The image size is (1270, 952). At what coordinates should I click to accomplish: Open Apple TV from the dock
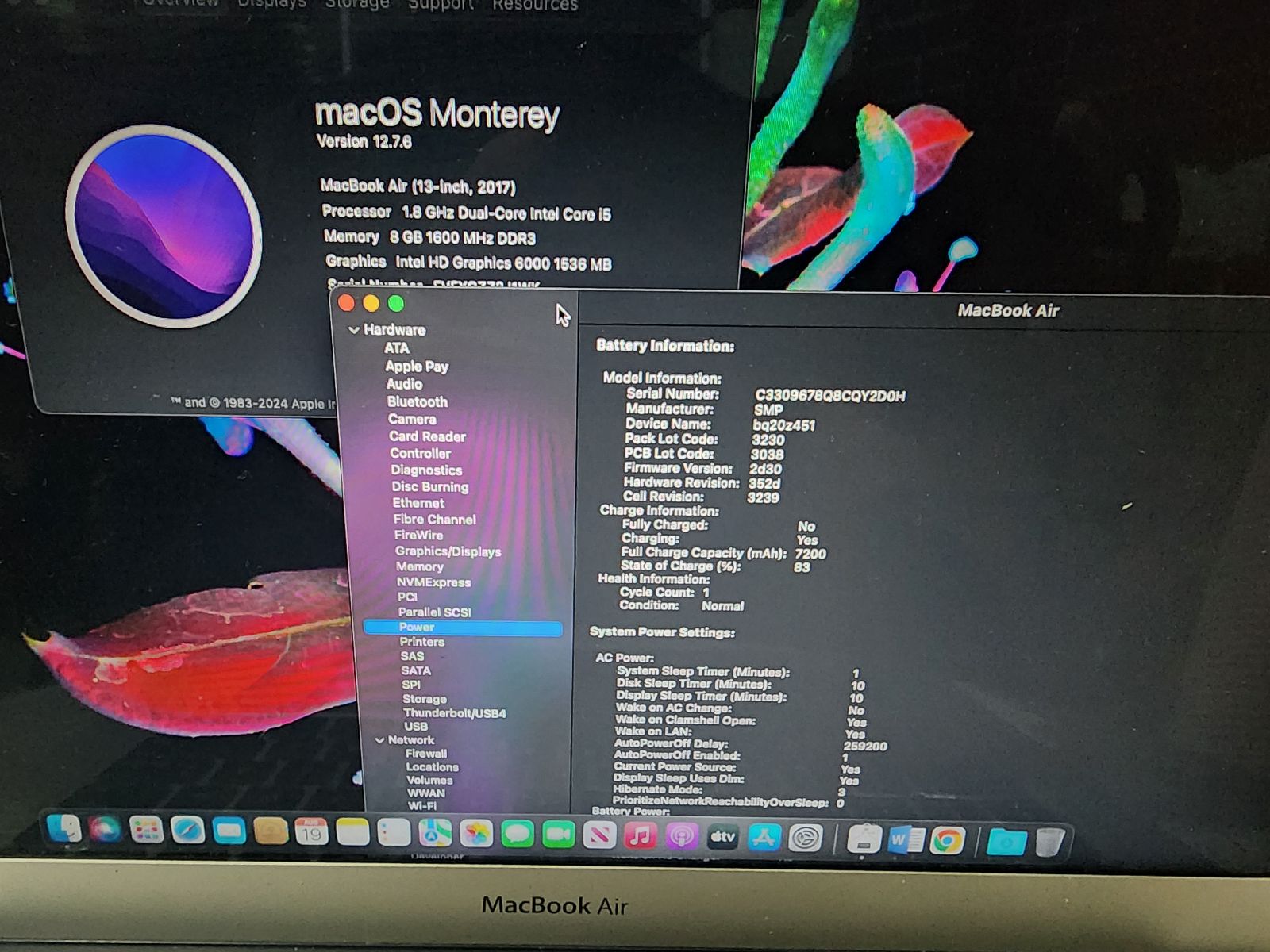click(722, 837)
